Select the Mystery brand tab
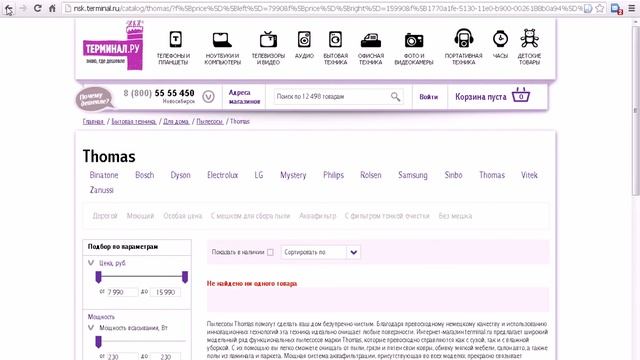 point(293,175)
